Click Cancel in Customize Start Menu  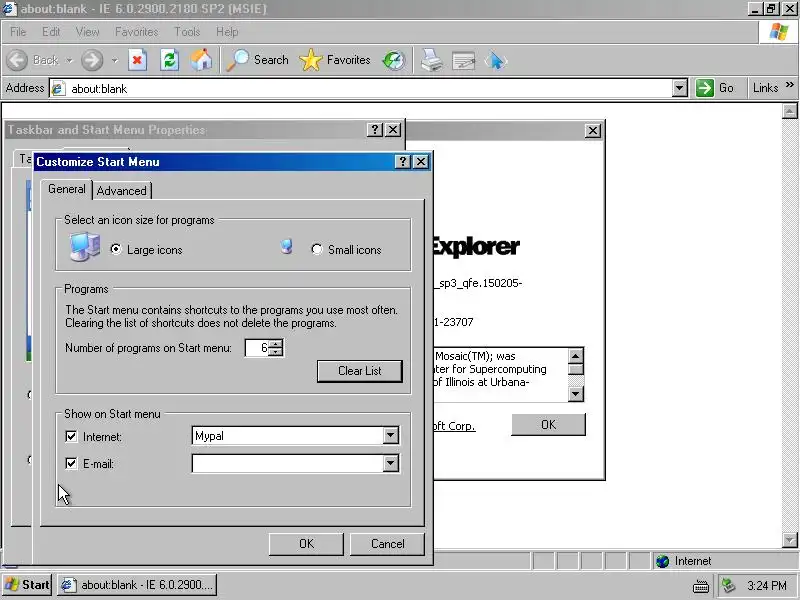pos(387,544)
